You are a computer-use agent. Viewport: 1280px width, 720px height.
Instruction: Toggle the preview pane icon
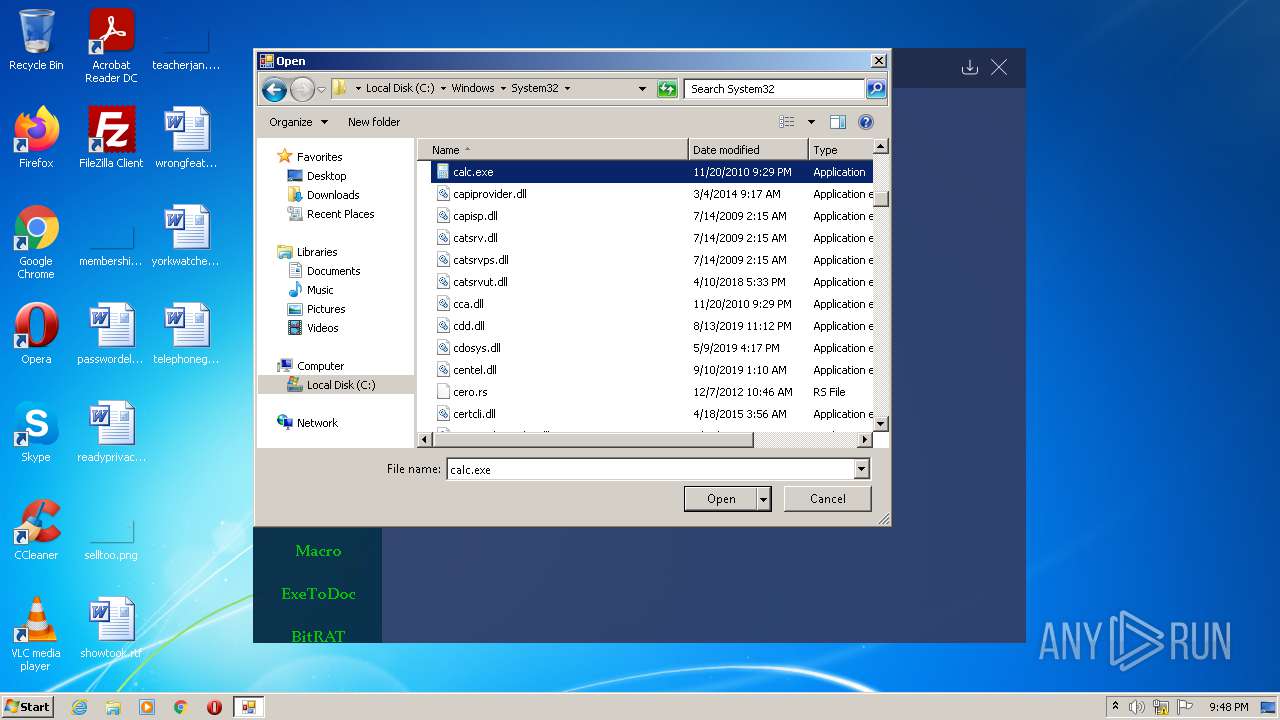838,122
